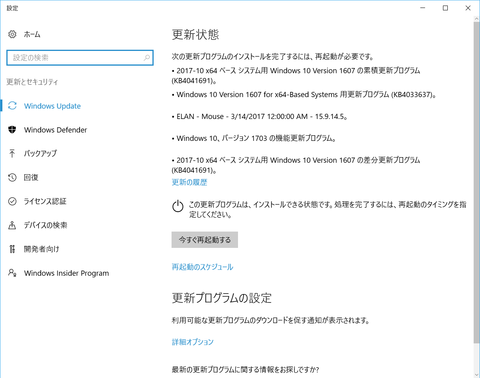Image resolution: width=480 pixels, height=378 pixels.
Task: Click the power icon beside restart message
Action: (178, 206)
